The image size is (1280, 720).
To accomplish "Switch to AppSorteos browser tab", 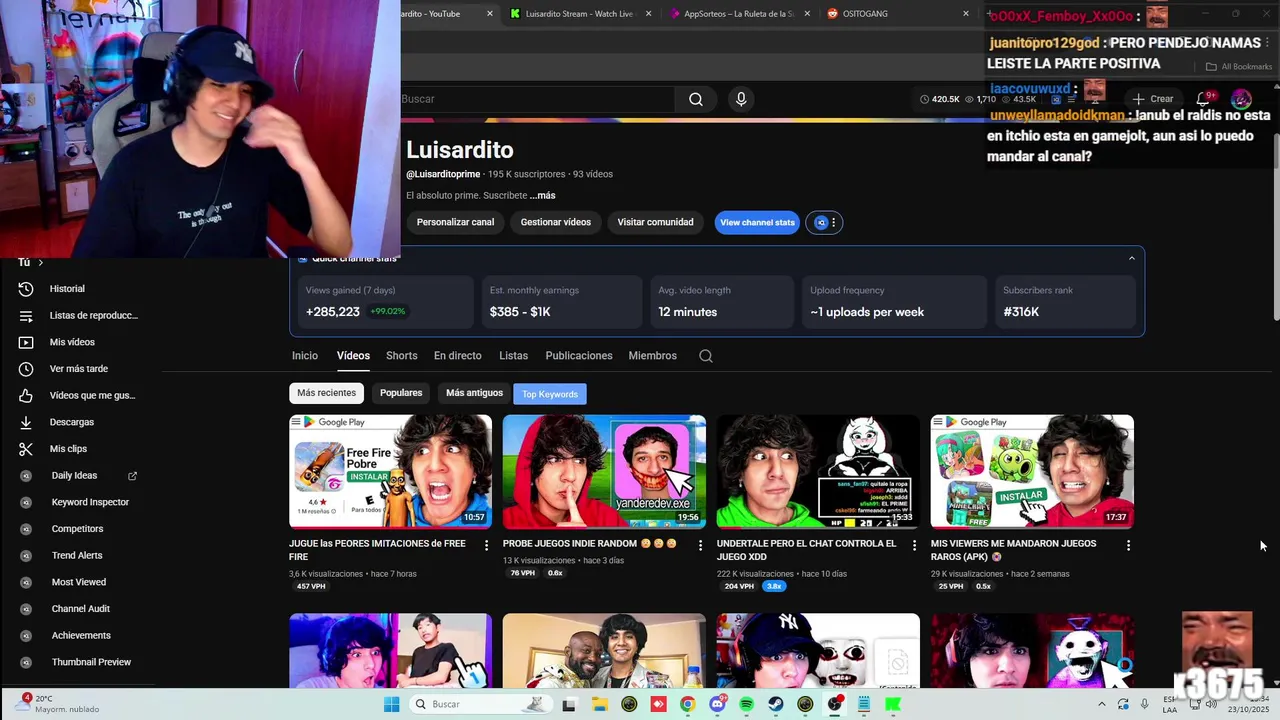I will tap(738, 14).
